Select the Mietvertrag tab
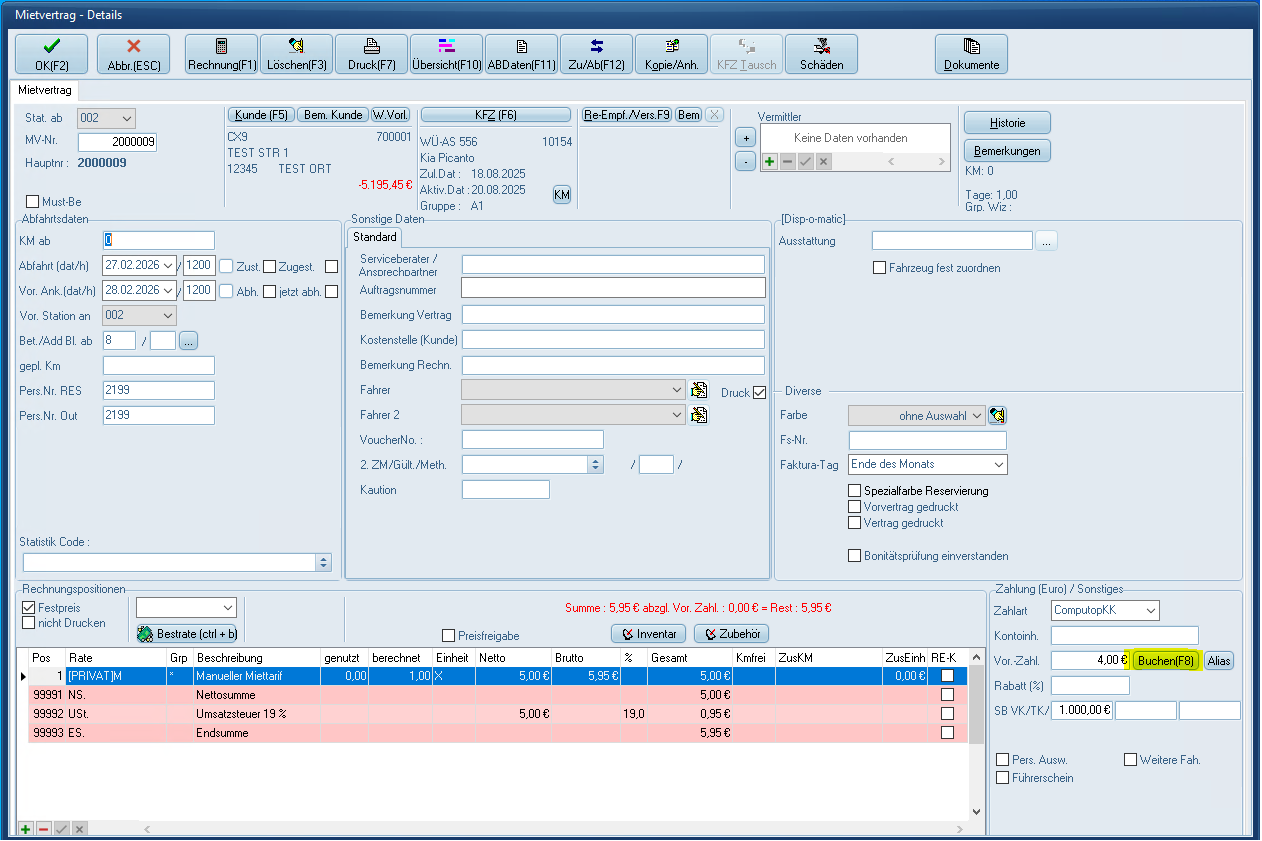Viewport: 1262px width, 841px height. (43, 90)
